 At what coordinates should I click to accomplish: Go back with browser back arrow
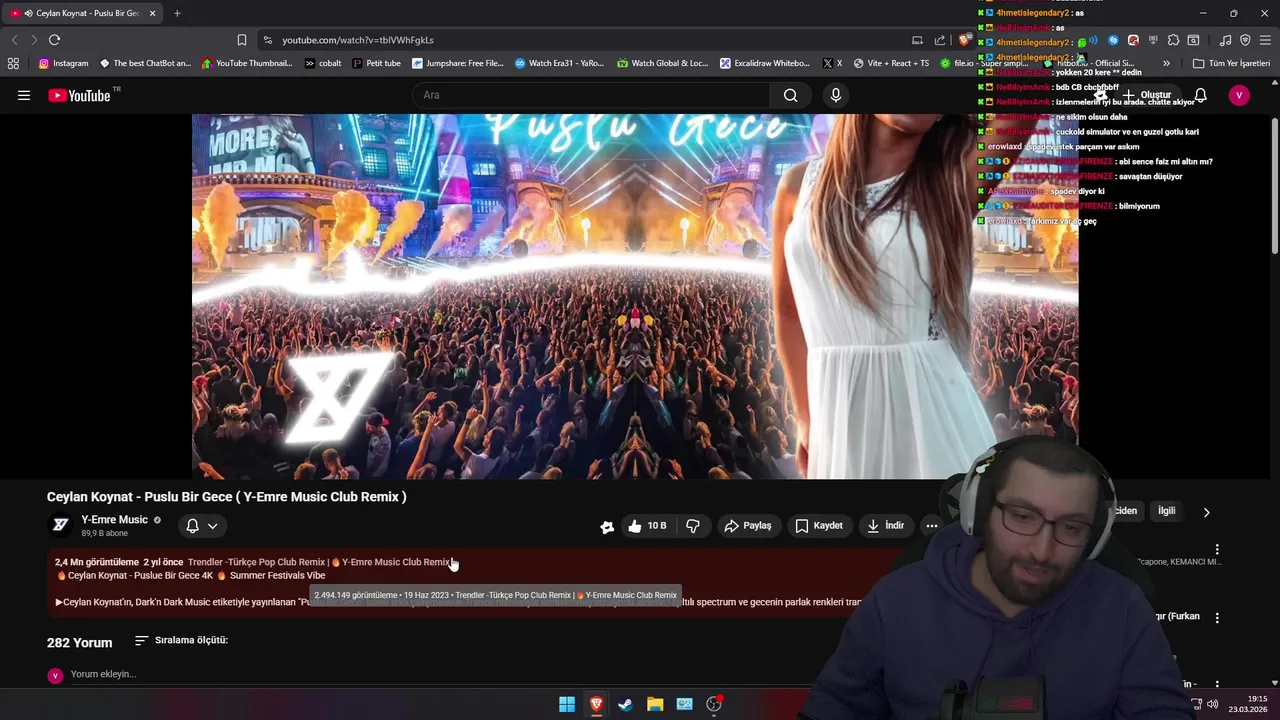tap(14, 40)
